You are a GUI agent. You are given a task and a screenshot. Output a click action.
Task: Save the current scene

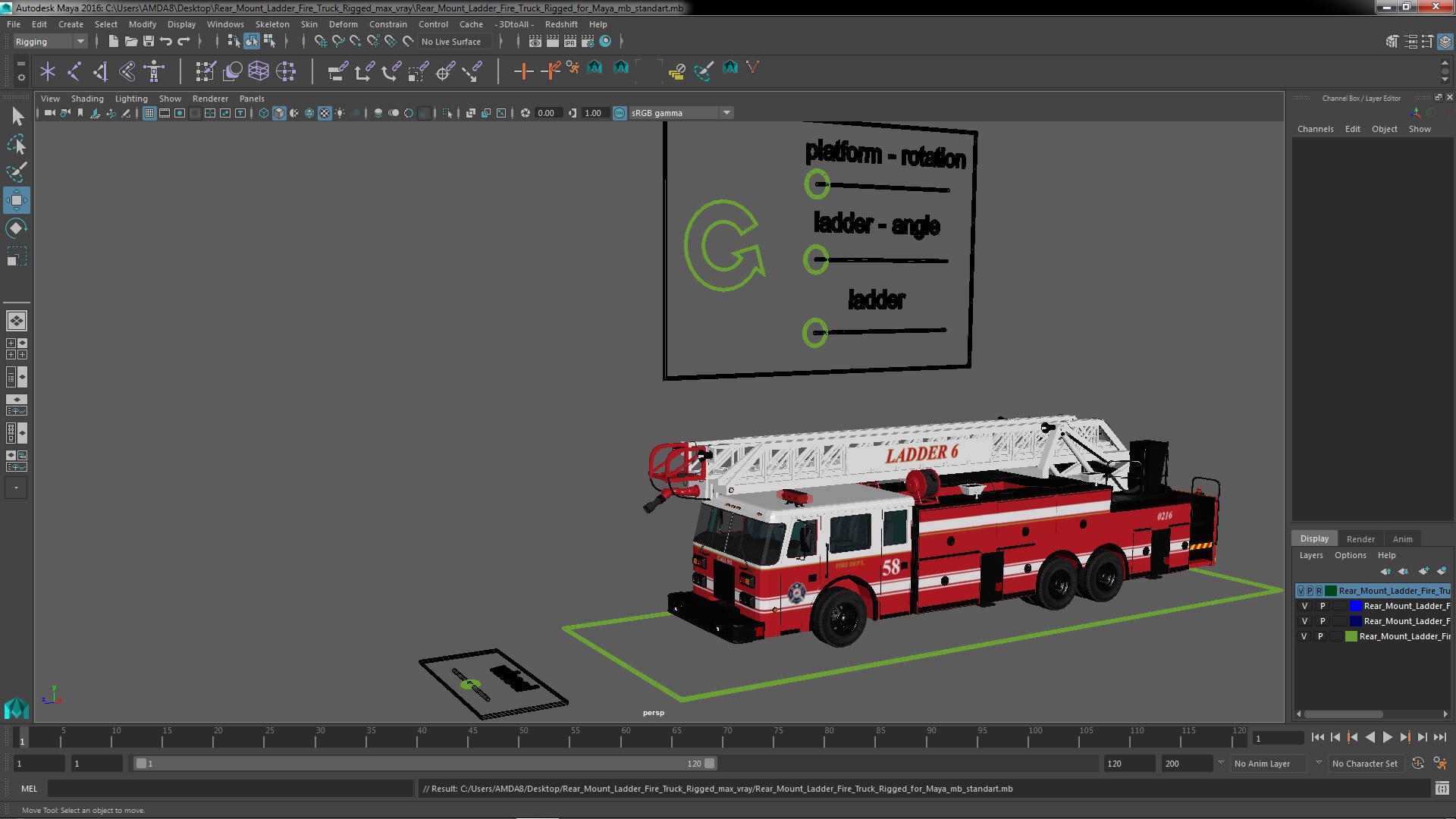(148, 41)
